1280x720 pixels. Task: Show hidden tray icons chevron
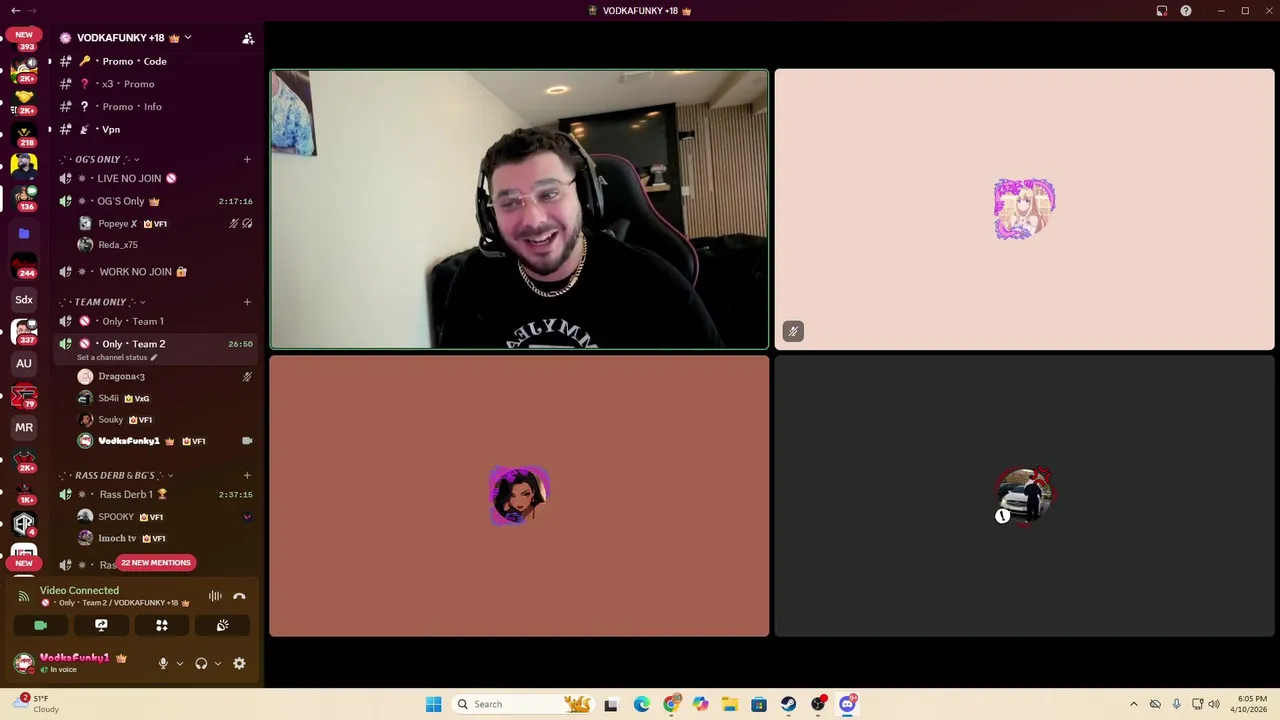coord(1133,704)
